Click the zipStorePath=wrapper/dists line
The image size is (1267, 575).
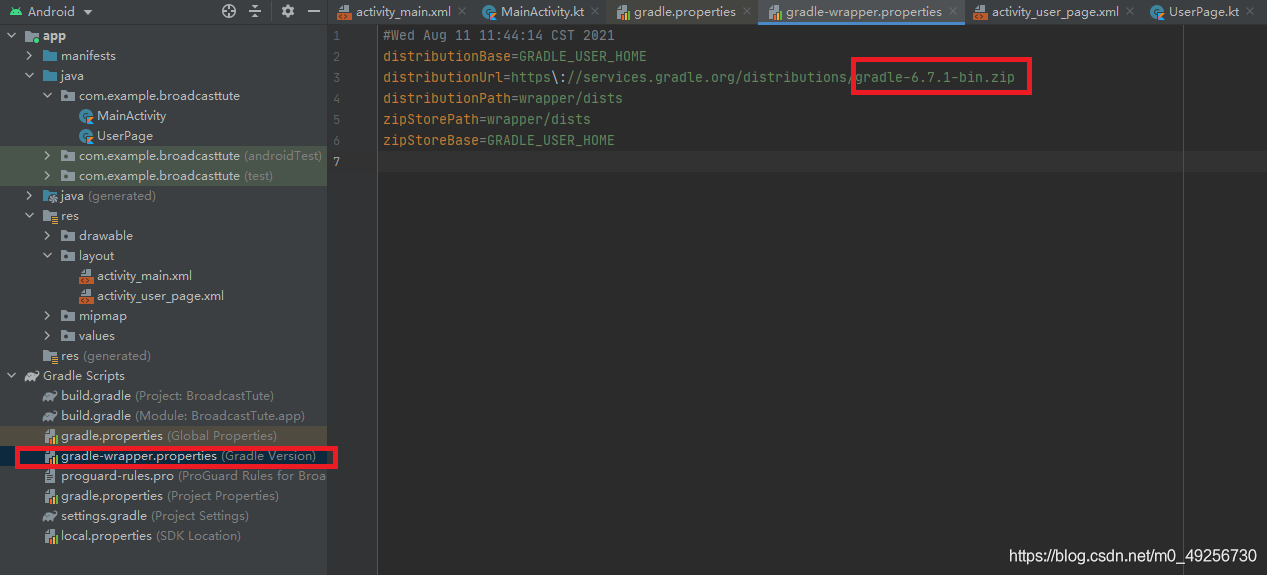tap(487, 119)
